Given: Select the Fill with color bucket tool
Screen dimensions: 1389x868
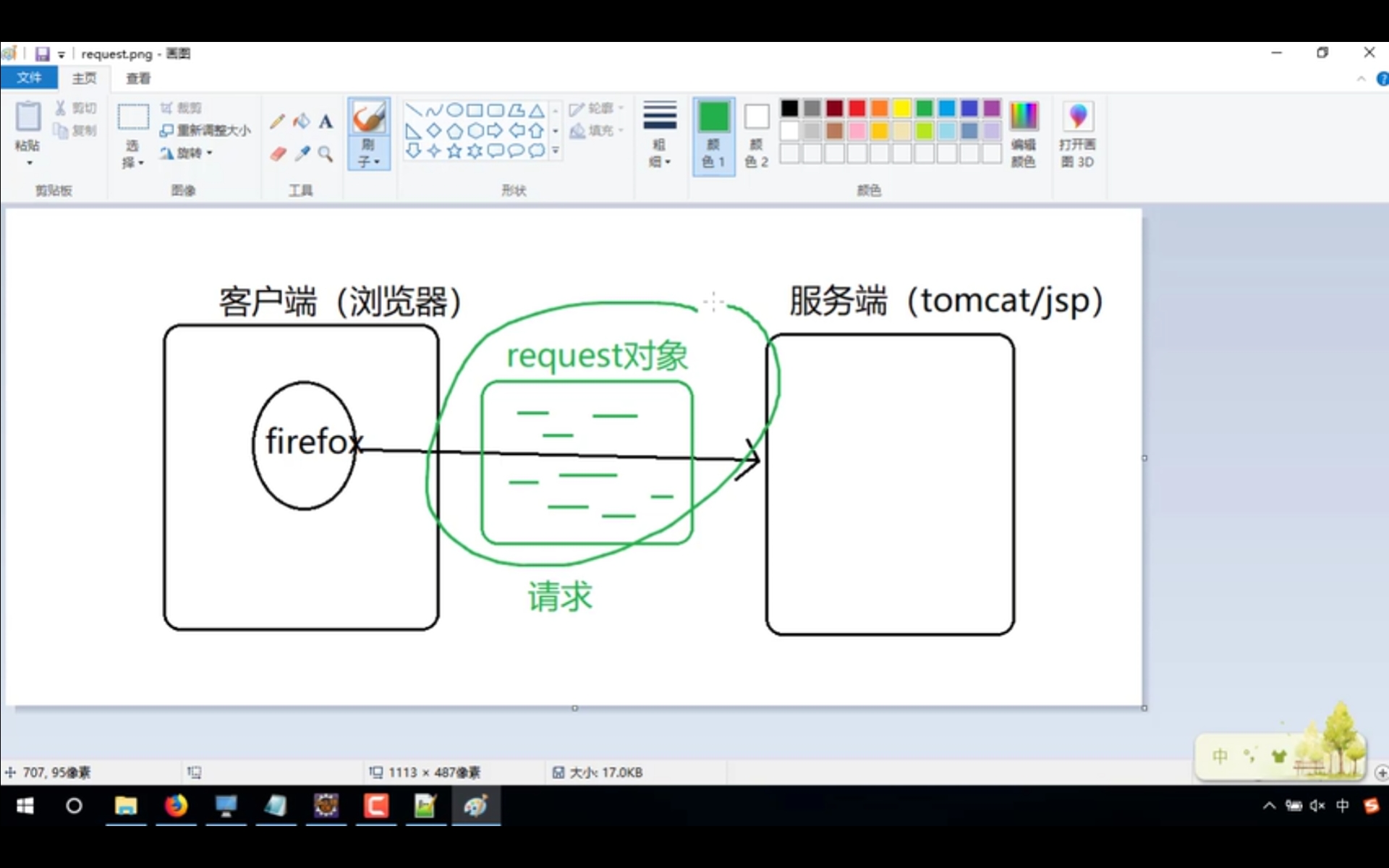Looking at the screenshot, I should 302,121.
